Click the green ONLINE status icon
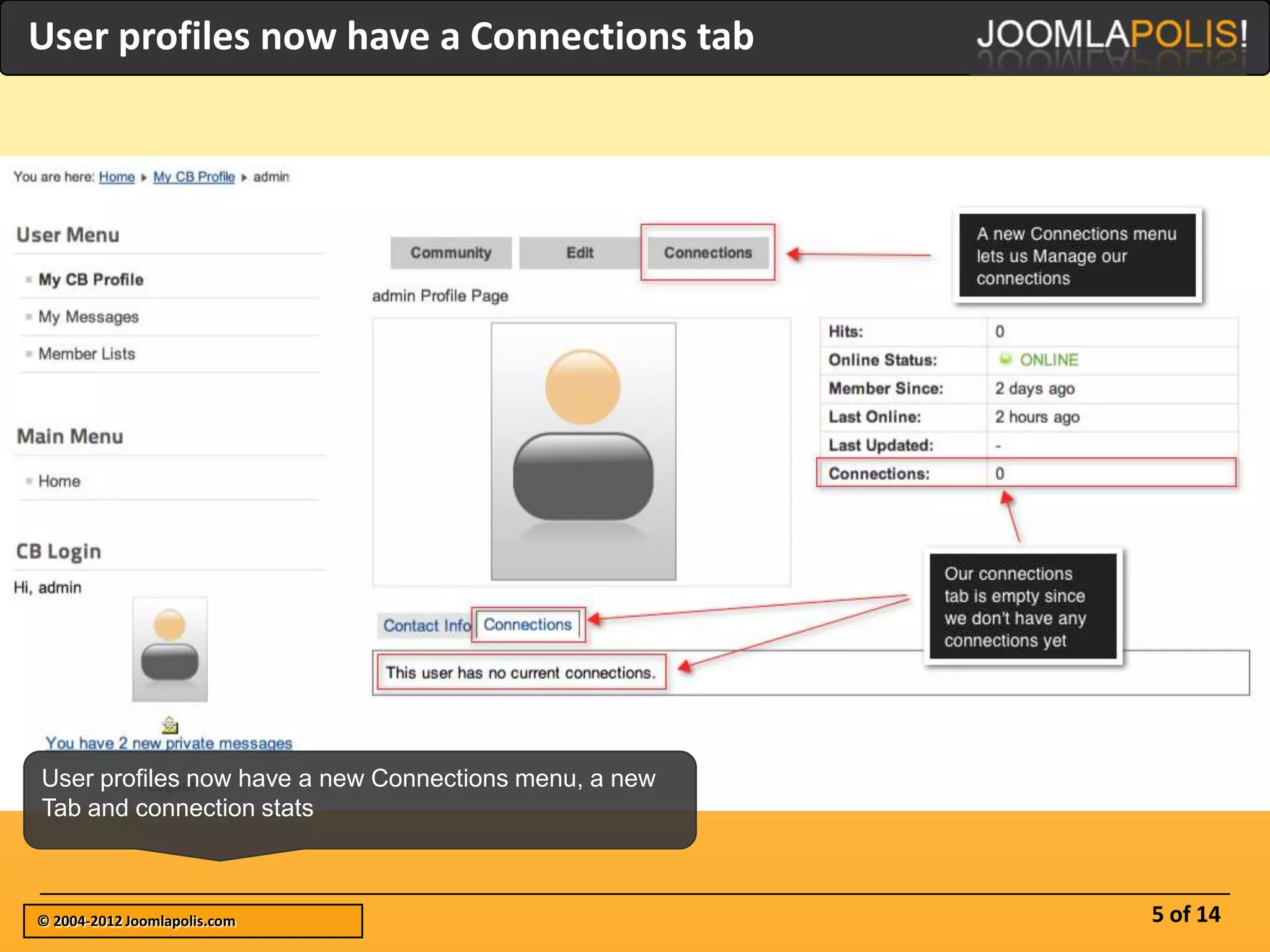The width and height of the screenshot is (1270, 952). [x=1005, y=359]
